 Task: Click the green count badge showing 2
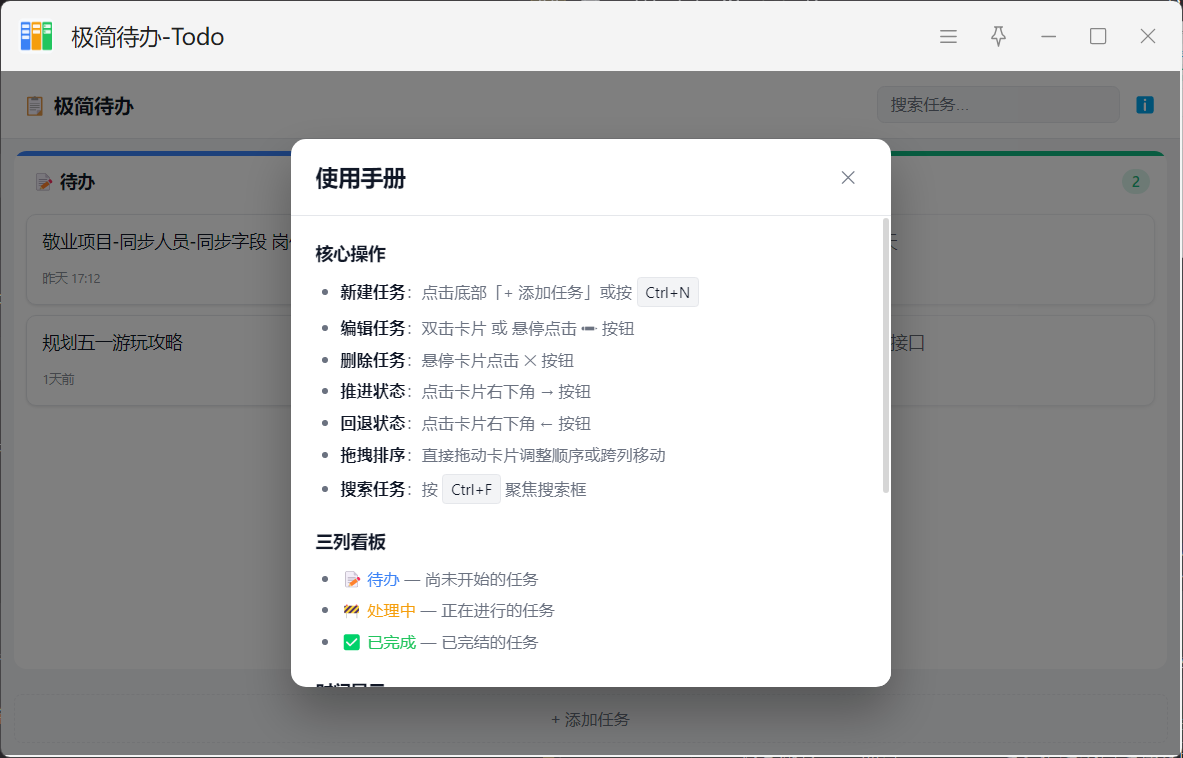(1135, 182)
